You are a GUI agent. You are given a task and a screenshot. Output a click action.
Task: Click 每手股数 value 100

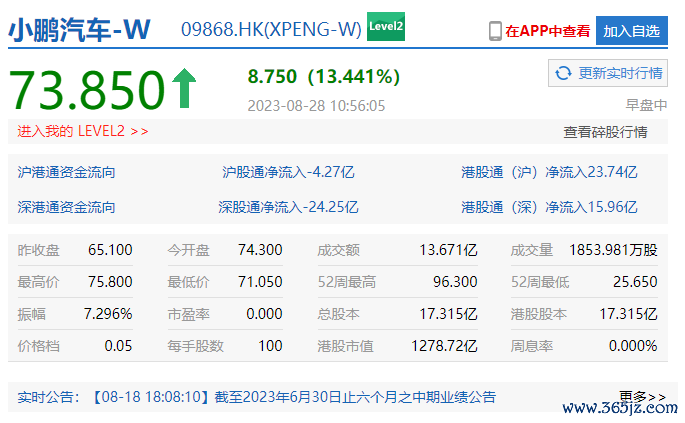pyautogui.click(x=270, y=346)
